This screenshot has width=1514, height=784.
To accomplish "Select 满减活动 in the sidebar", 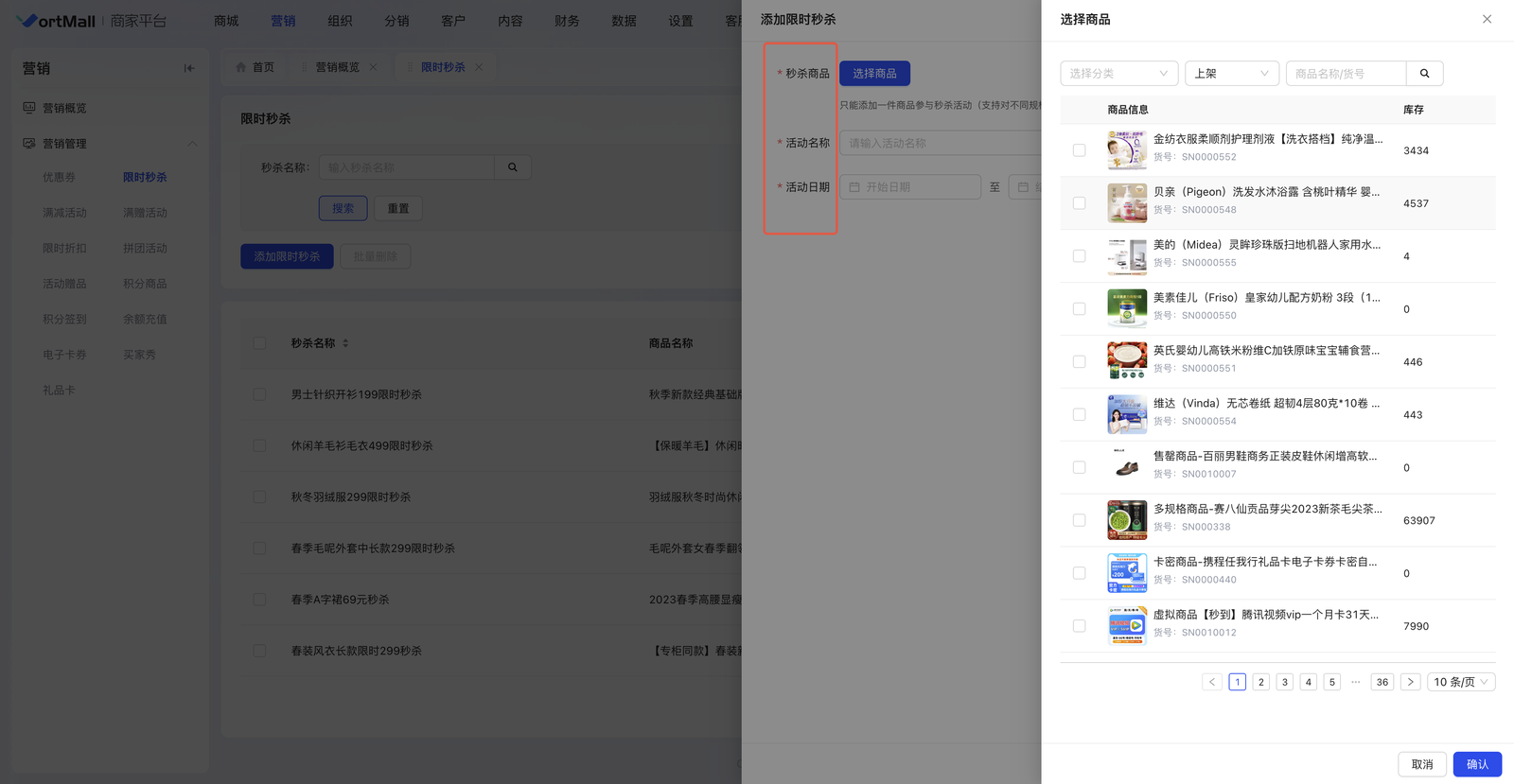I will pyautogui.click(x=64, y=213).
